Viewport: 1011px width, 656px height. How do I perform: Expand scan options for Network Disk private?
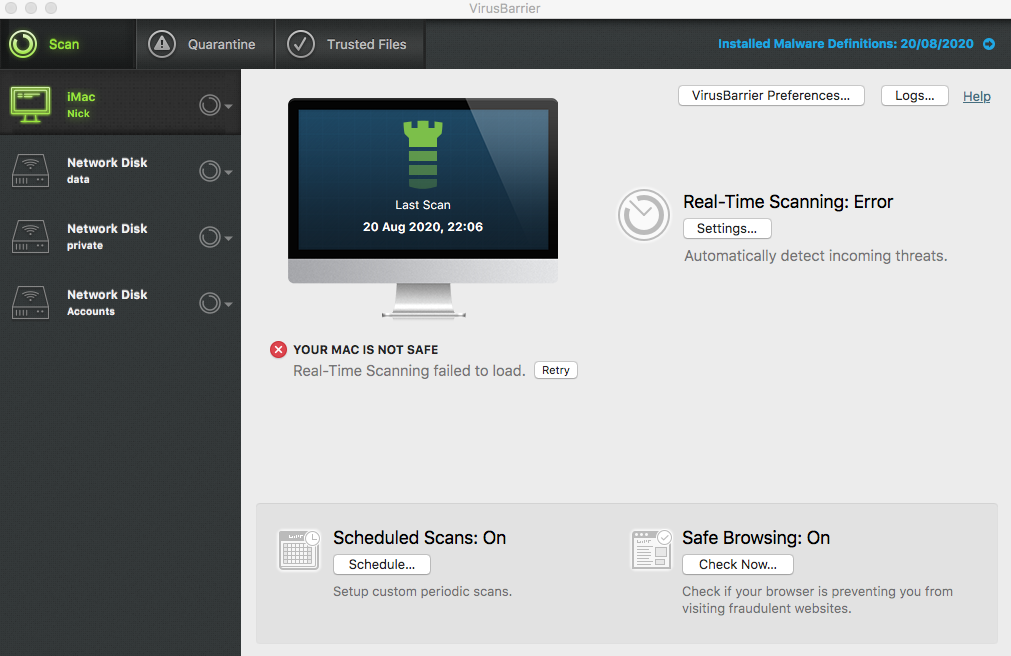[x=228, y=238]
